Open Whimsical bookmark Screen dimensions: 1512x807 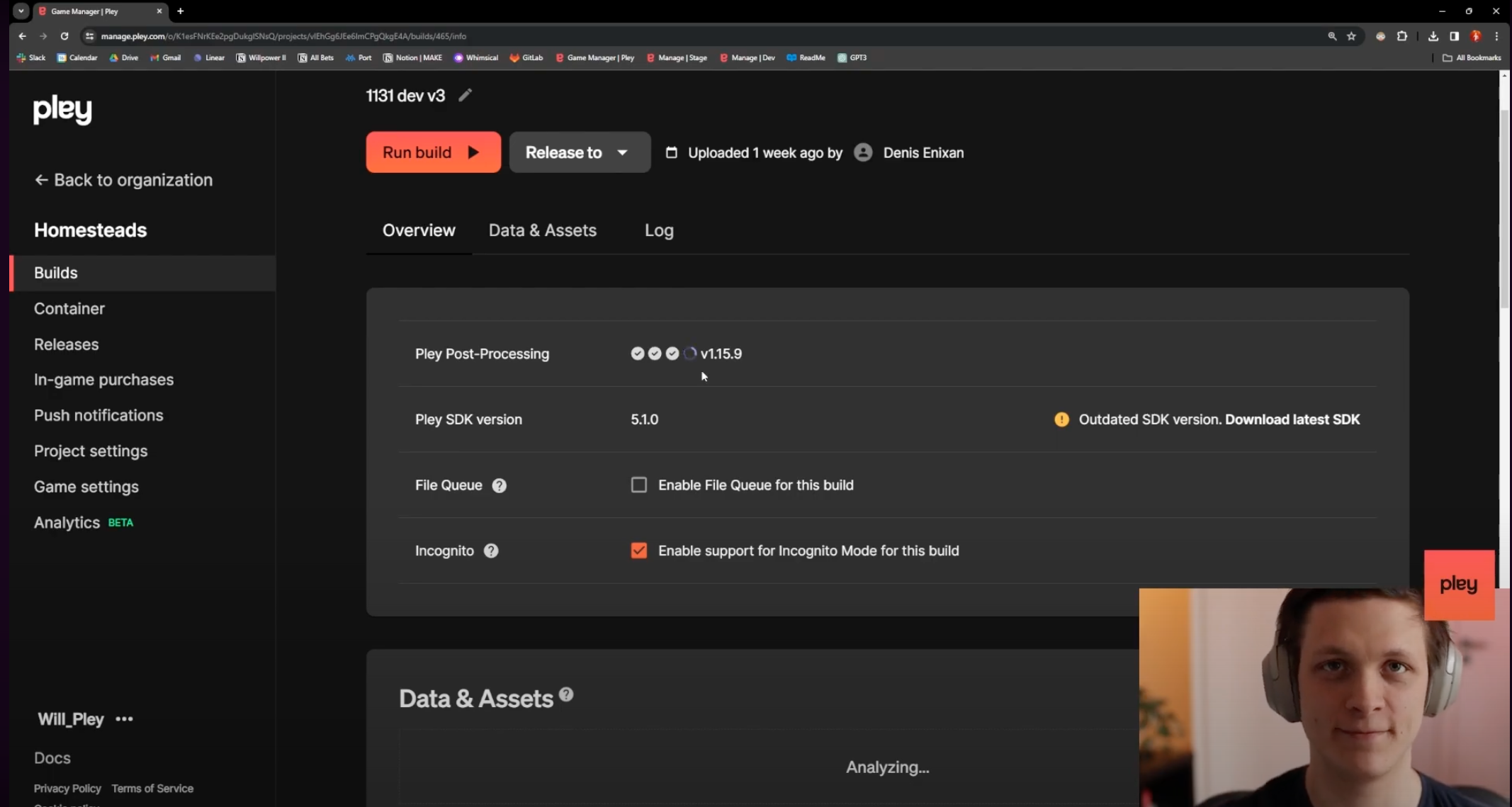coord(476,57)
